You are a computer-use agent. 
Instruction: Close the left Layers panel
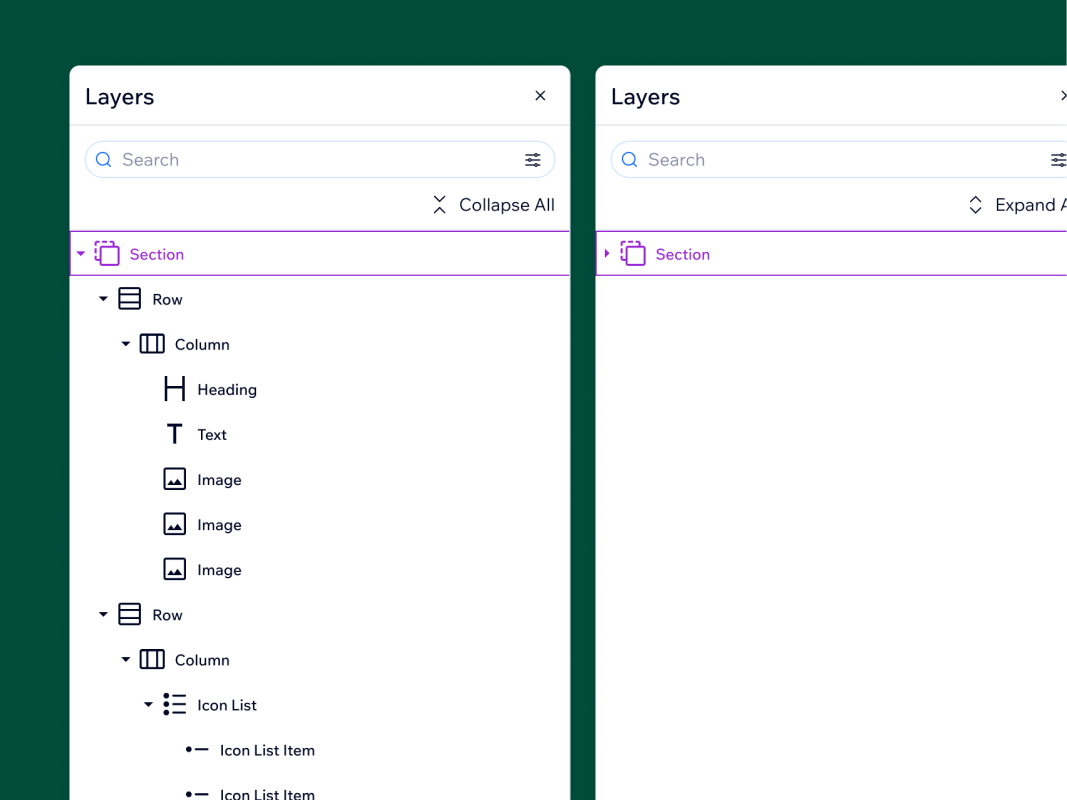[540, 96]
